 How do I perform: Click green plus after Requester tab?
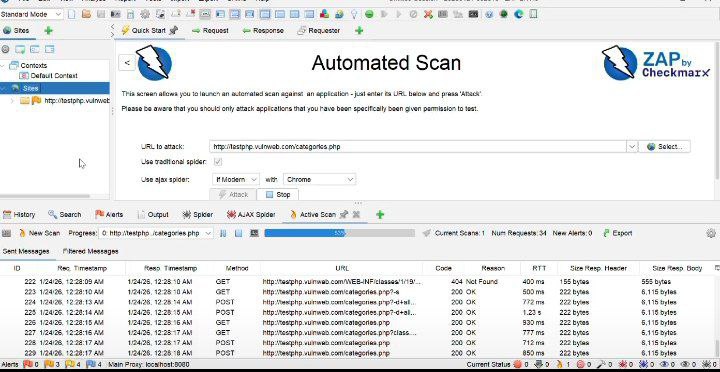click(359, 31)
